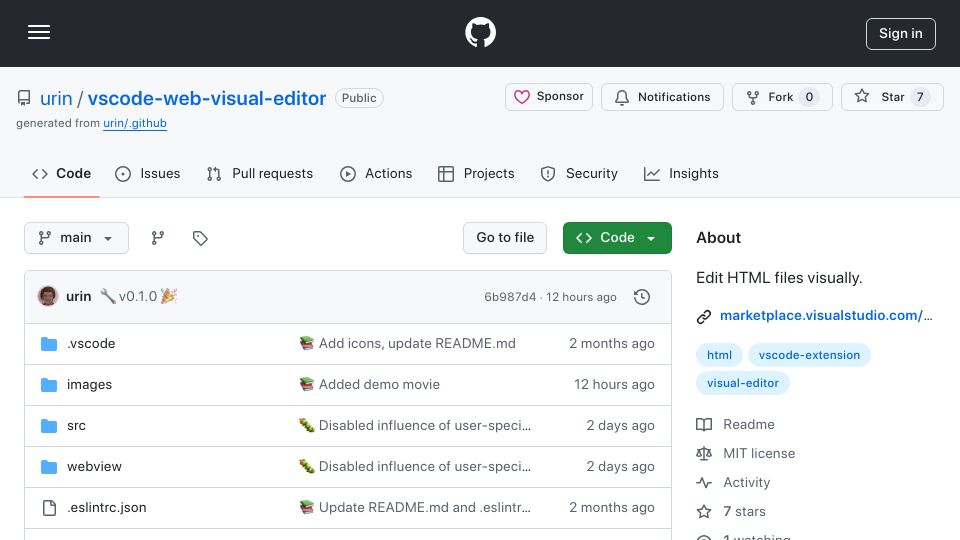This screenshot has width=960, height=540.
Task: Click the star count badge 7
Action: (x=920, y=97)
